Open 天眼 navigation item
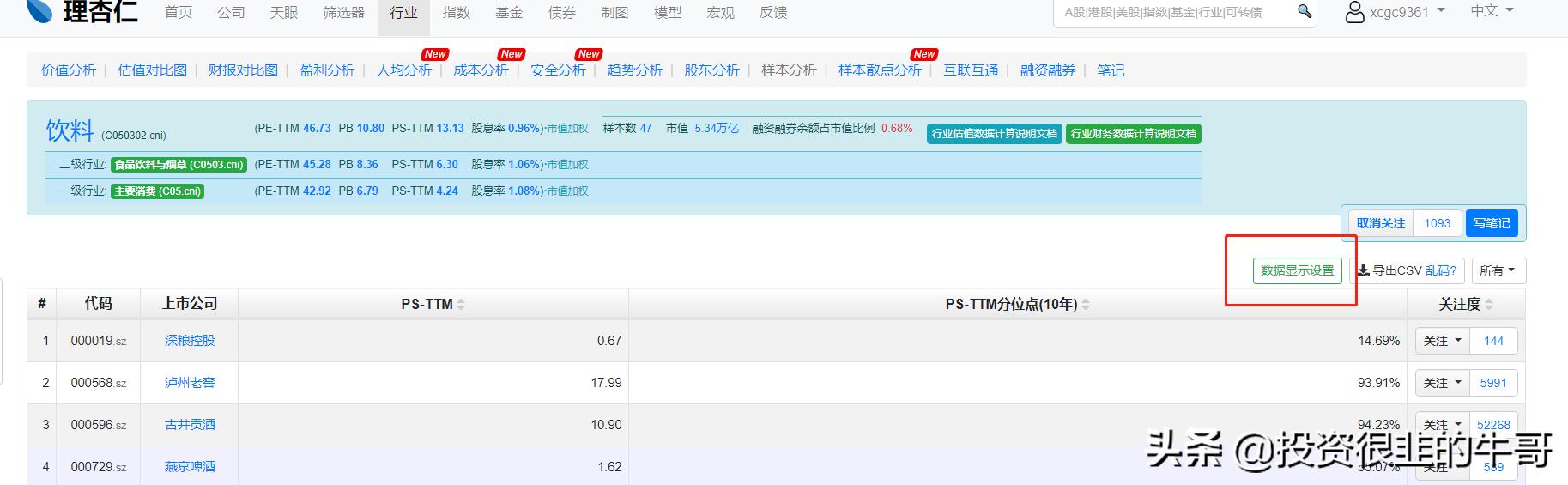1568x485 pixels. (284, 13)
